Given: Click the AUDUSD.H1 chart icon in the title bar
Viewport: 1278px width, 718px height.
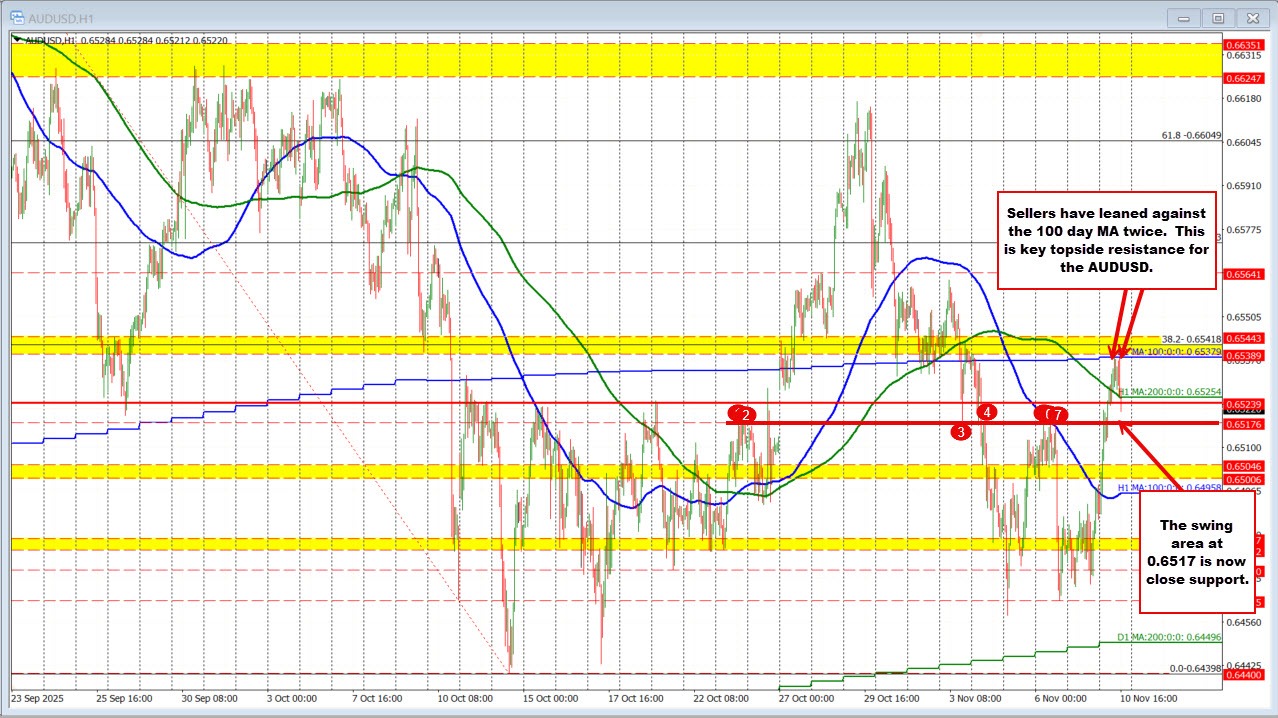Looking at the screenshot, I should pos(15,17).
